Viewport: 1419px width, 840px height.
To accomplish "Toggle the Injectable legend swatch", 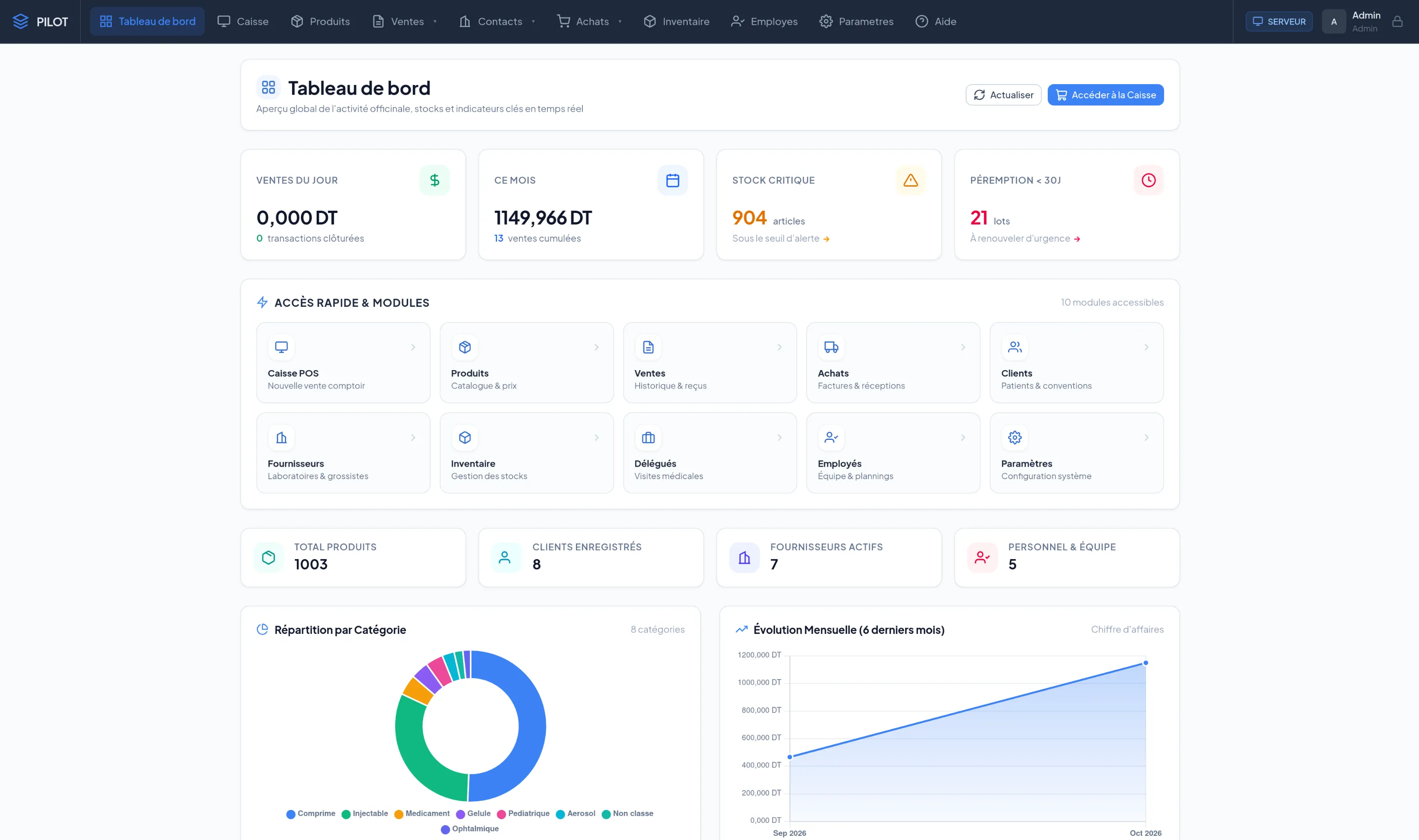I will point(346,814).
